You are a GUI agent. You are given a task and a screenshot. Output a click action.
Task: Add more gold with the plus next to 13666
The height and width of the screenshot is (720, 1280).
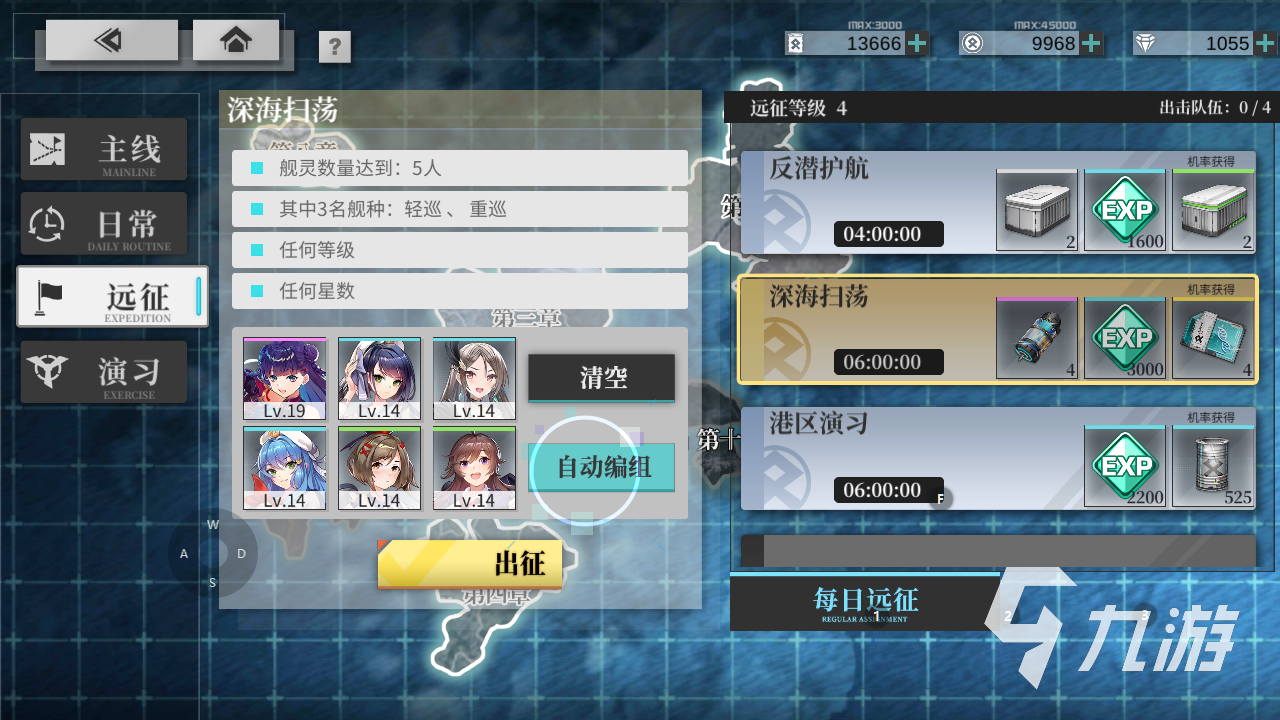click(917, 43)
